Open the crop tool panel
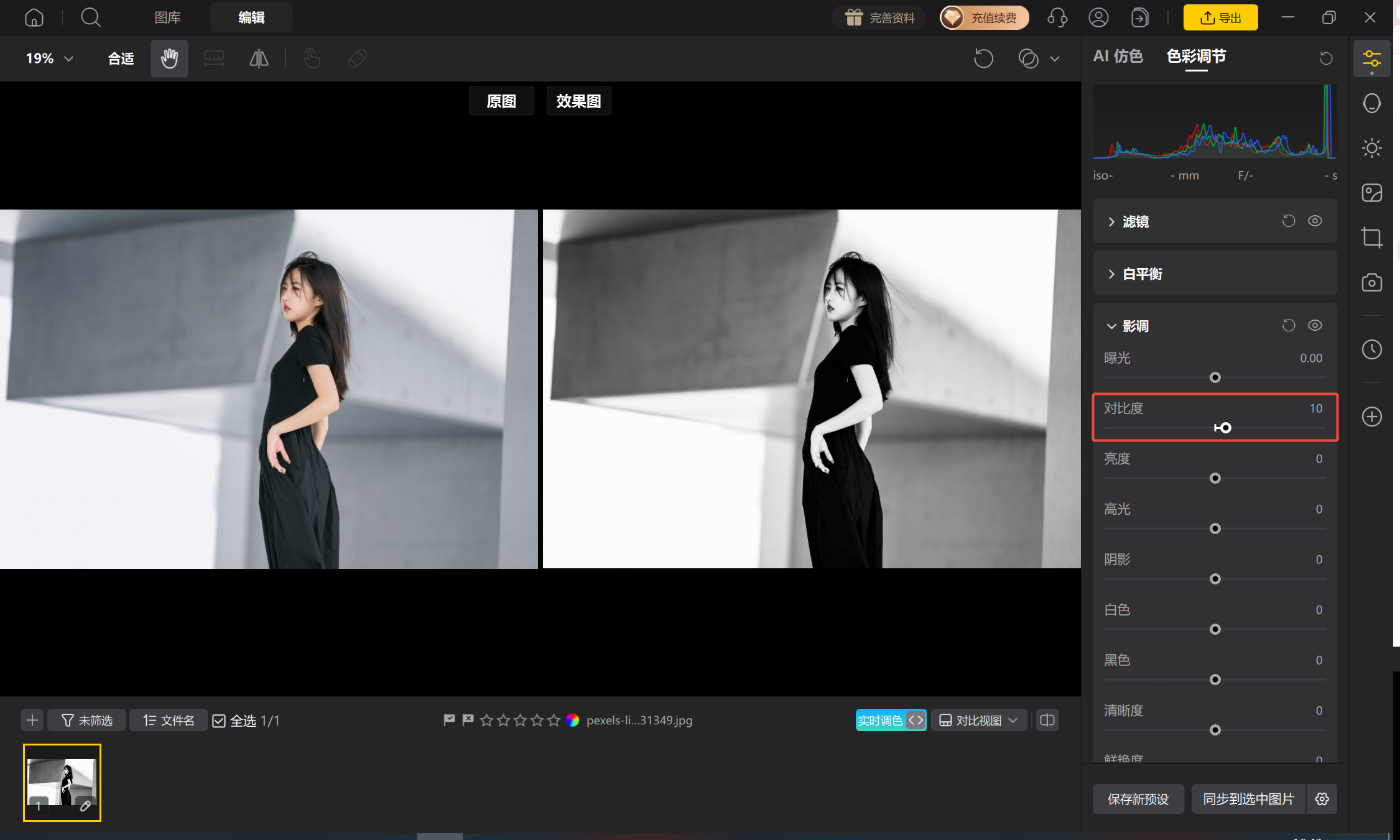 (1371, 238)
